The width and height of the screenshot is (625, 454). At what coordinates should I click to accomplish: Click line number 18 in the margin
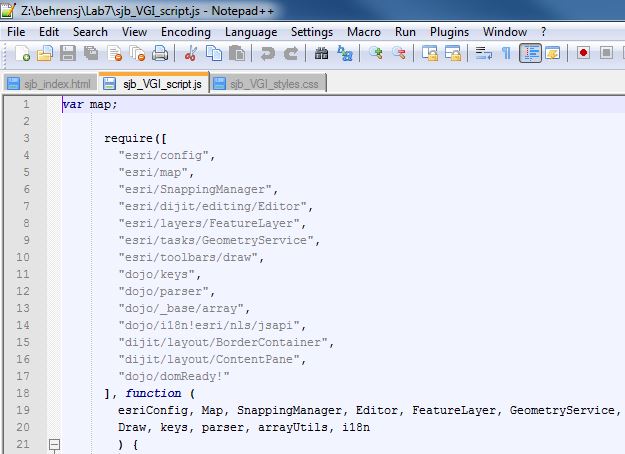click(23, 393)
